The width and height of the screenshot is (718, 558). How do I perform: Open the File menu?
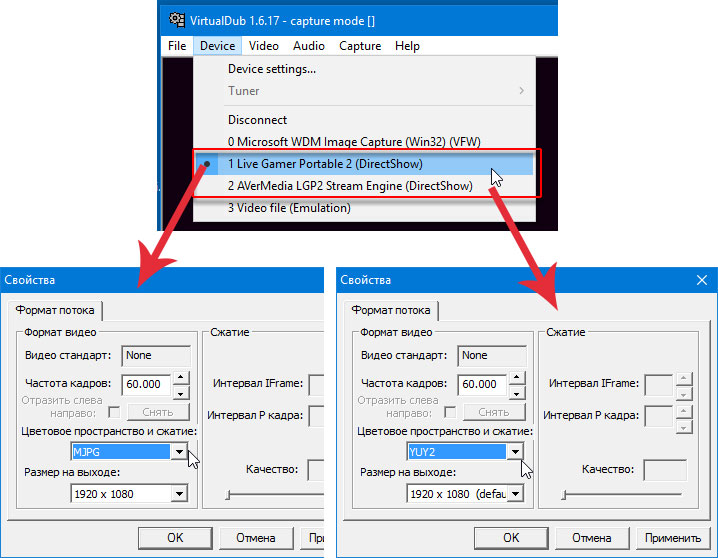177,46
